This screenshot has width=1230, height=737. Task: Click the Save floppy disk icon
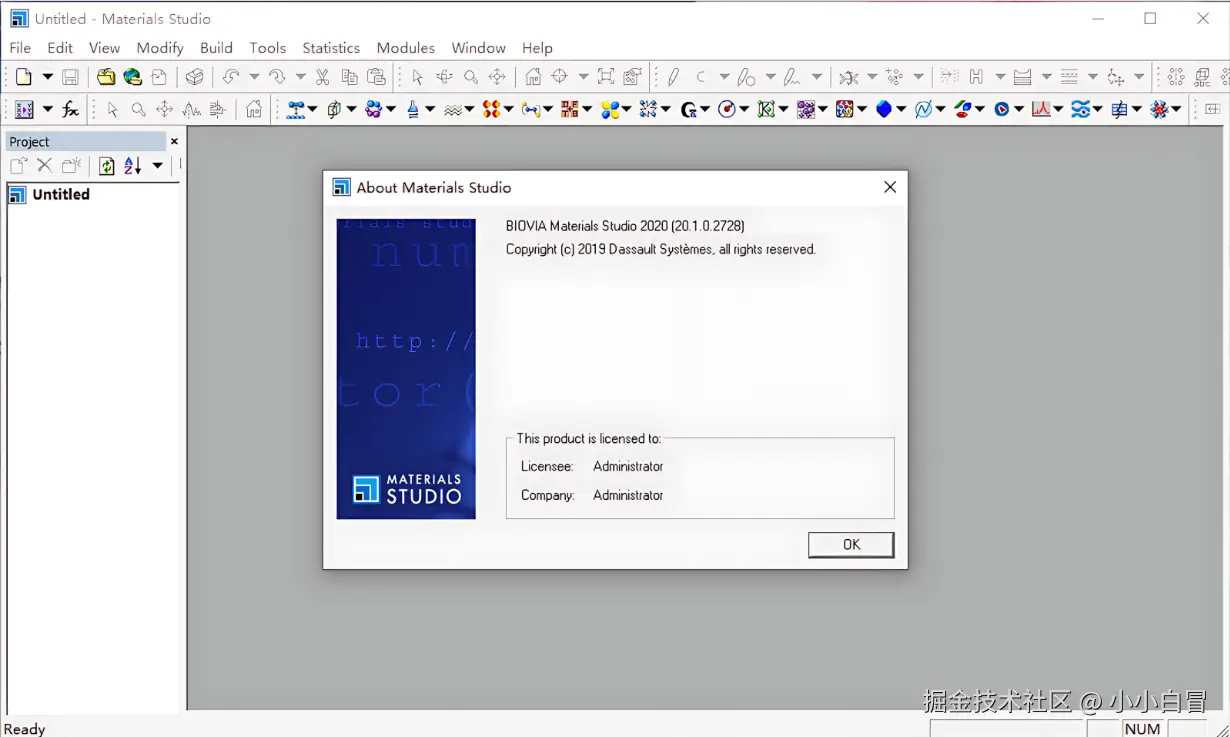pos(70,77)
